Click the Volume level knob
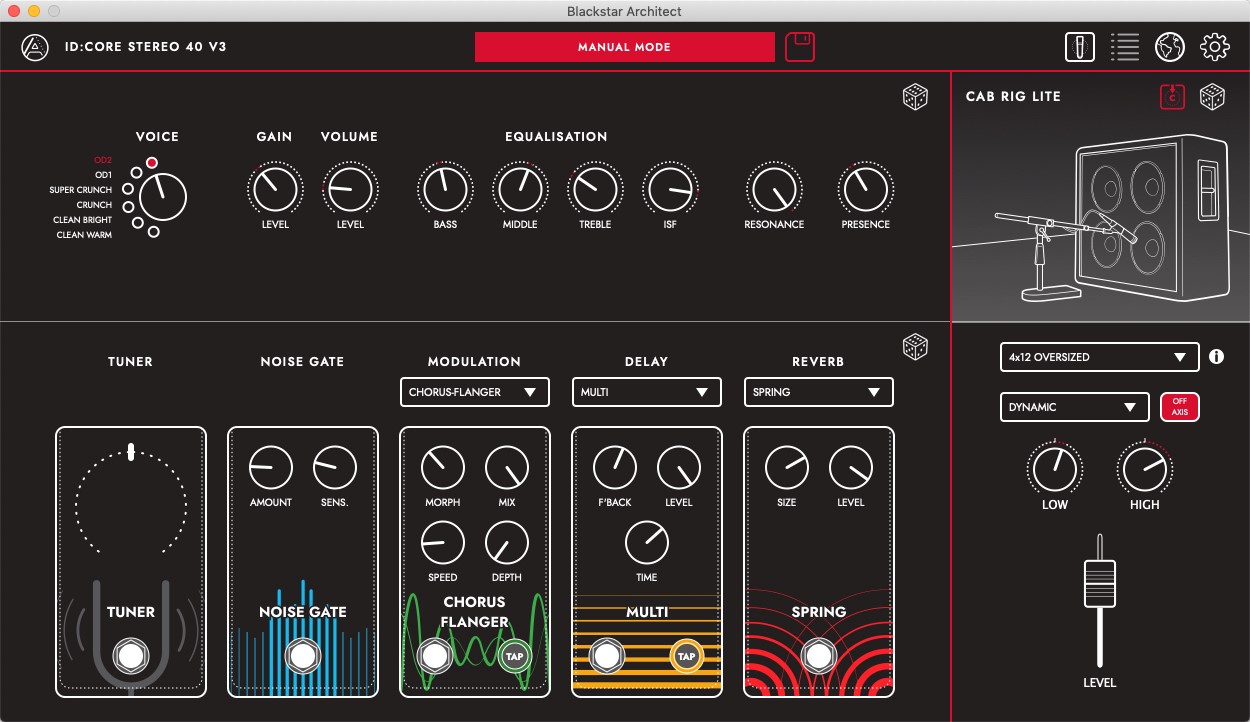The width and height of the screenshot is (1250, 722). click(x=350, y=188)
